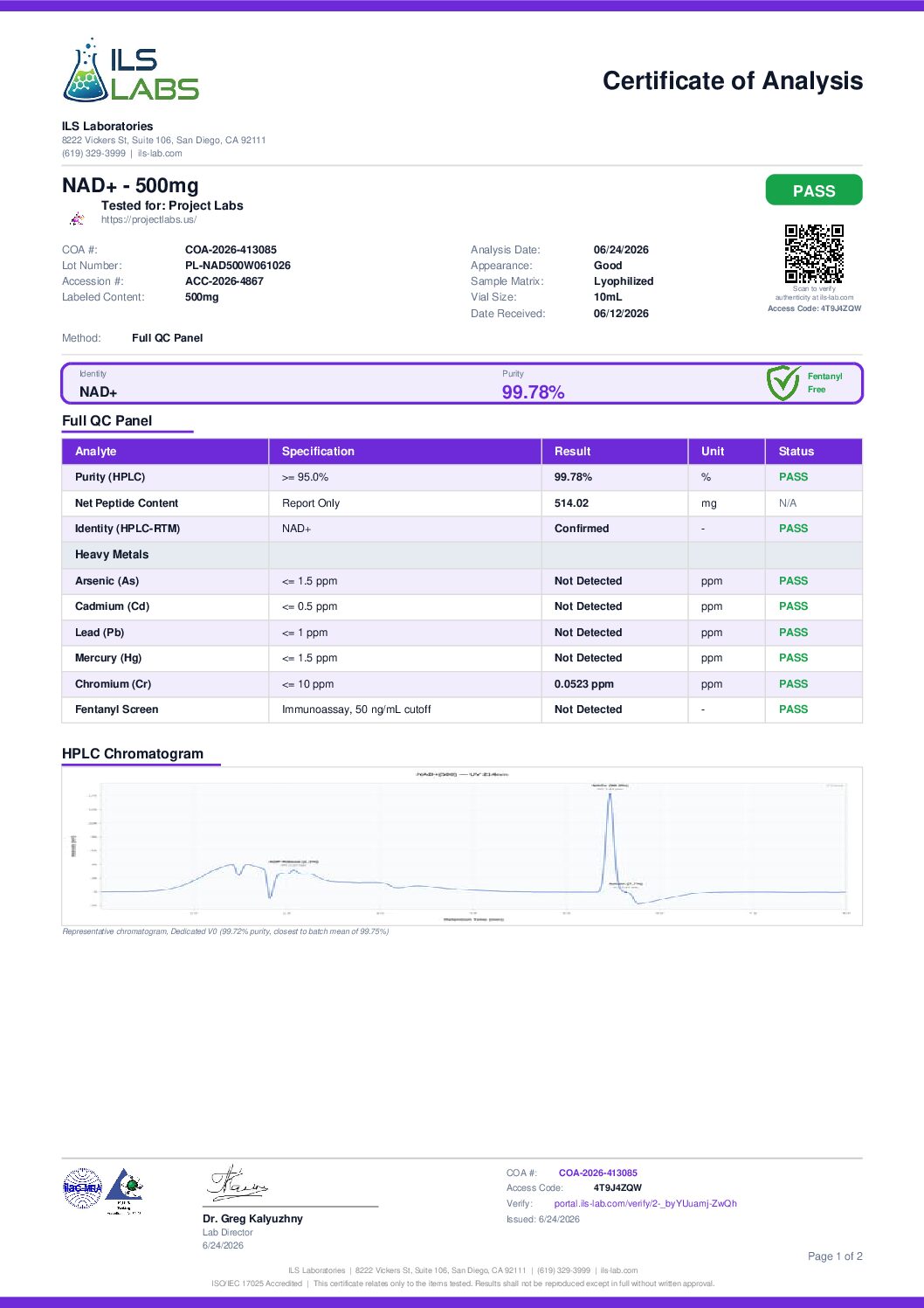Click the Heavy Metals section row

[462, 555]
